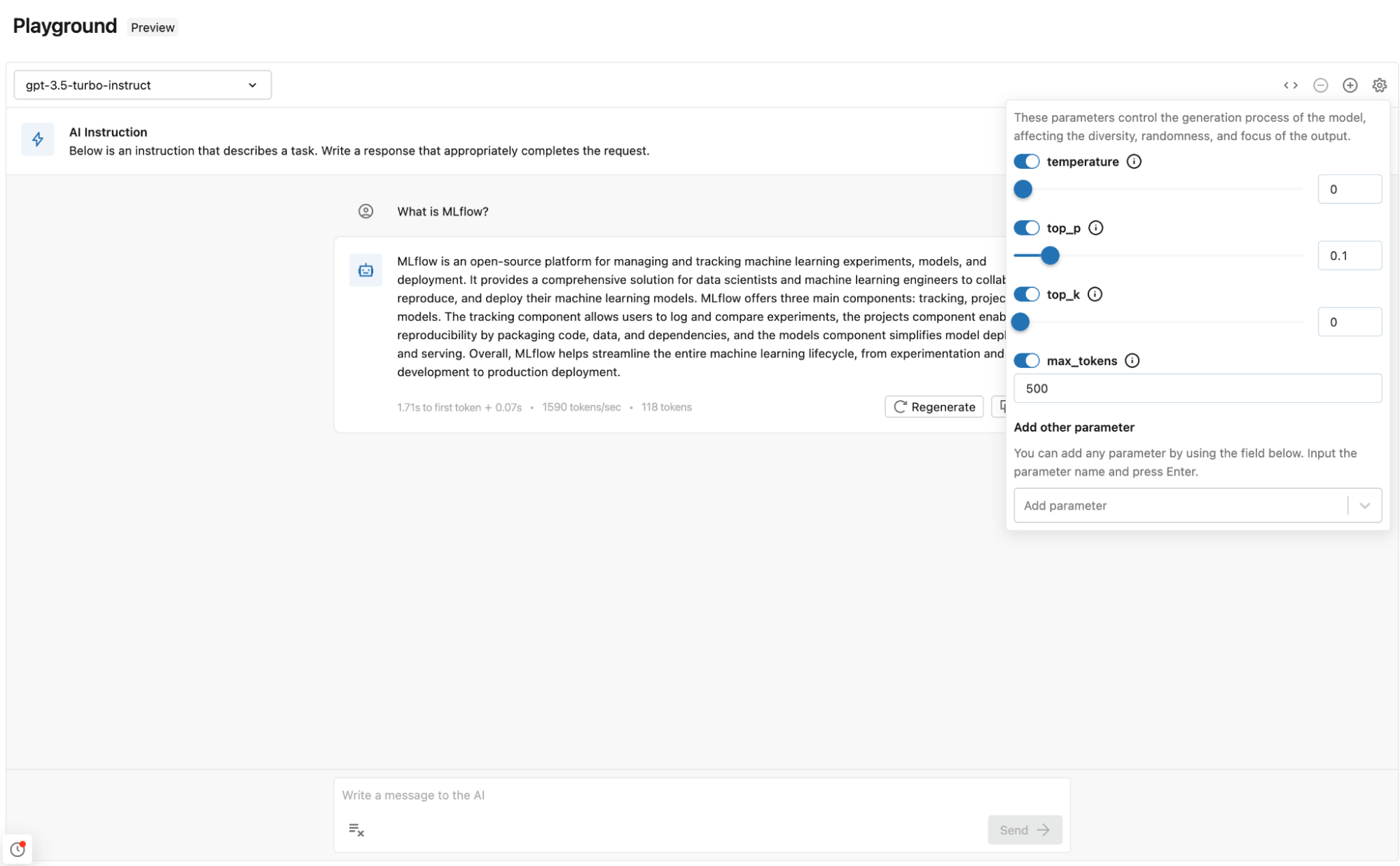Click the temperature info icon
Viewport: 1400px width, 866px height.
point(1133,162)
